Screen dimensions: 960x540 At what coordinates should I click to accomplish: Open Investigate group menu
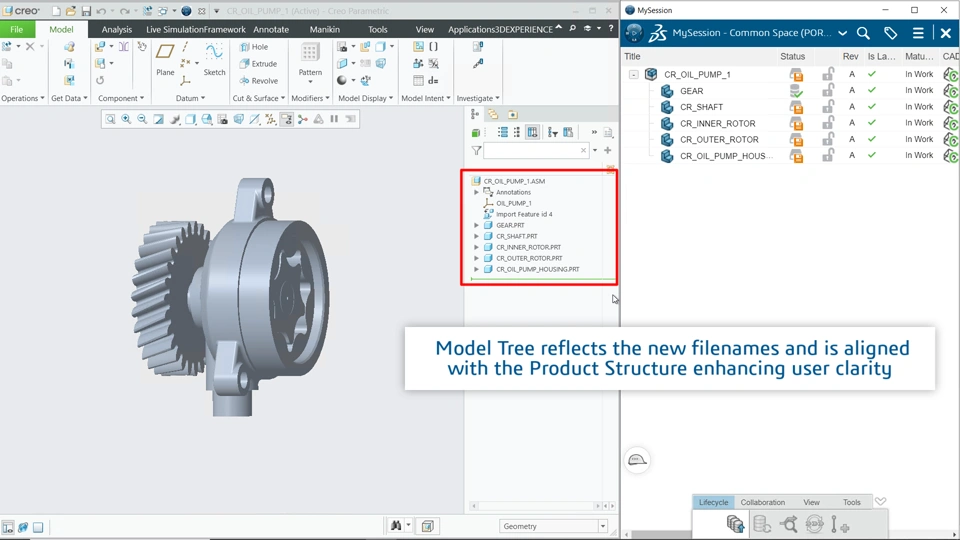478,98
